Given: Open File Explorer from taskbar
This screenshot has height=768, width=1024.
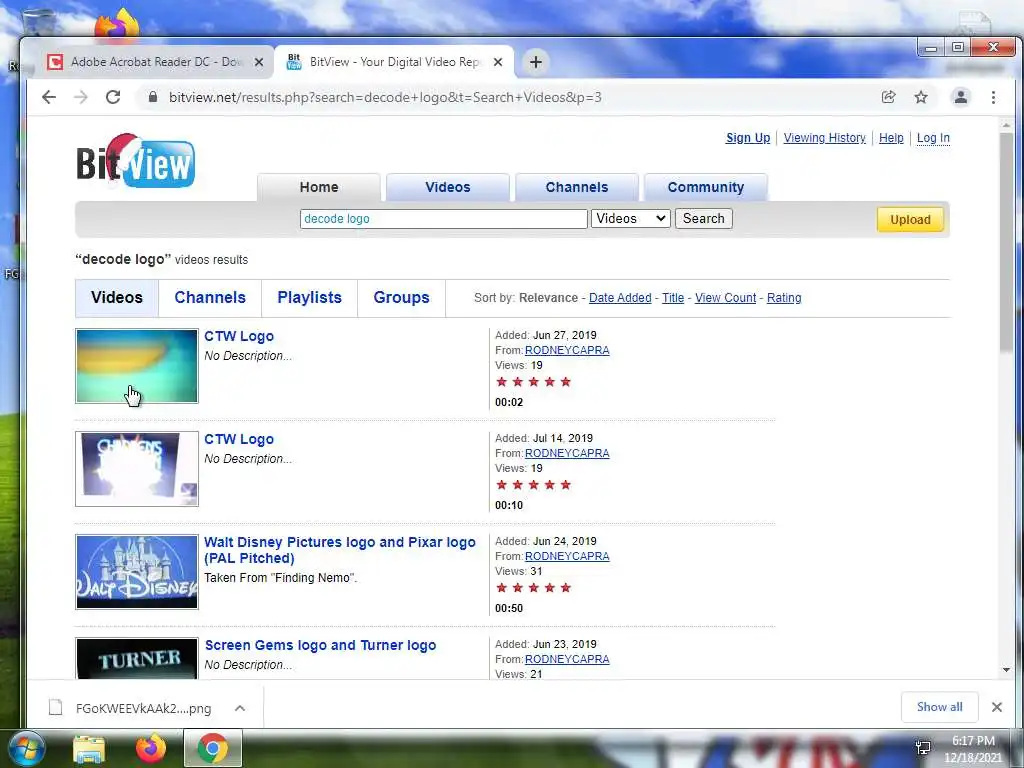Looking at the screenshot, I should (89, 749).
